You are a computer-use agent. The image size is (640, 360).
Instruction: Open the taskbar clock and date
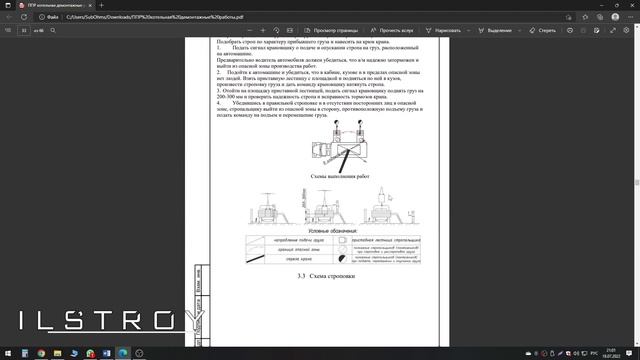pos(611,353)
